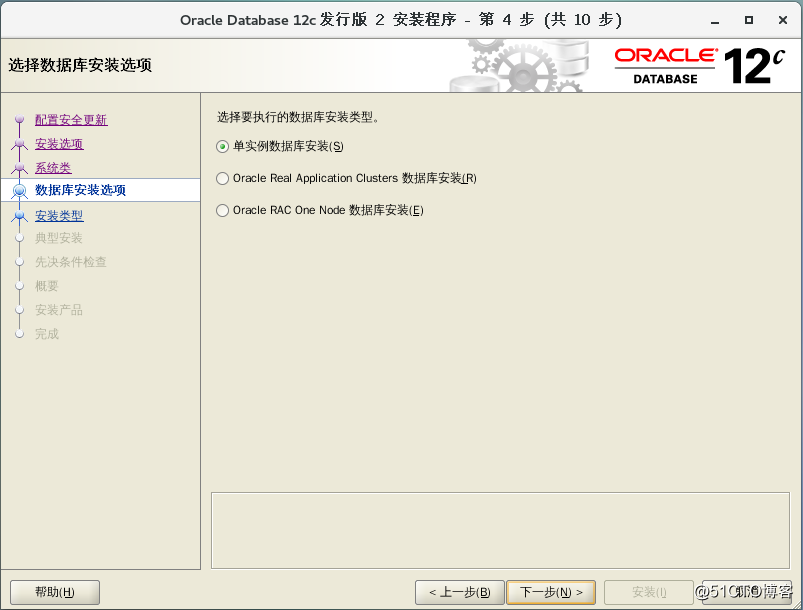Select Oracle RAC One Node database installation
This screenshot has width=803, height=610.
(x=320, y=211)
